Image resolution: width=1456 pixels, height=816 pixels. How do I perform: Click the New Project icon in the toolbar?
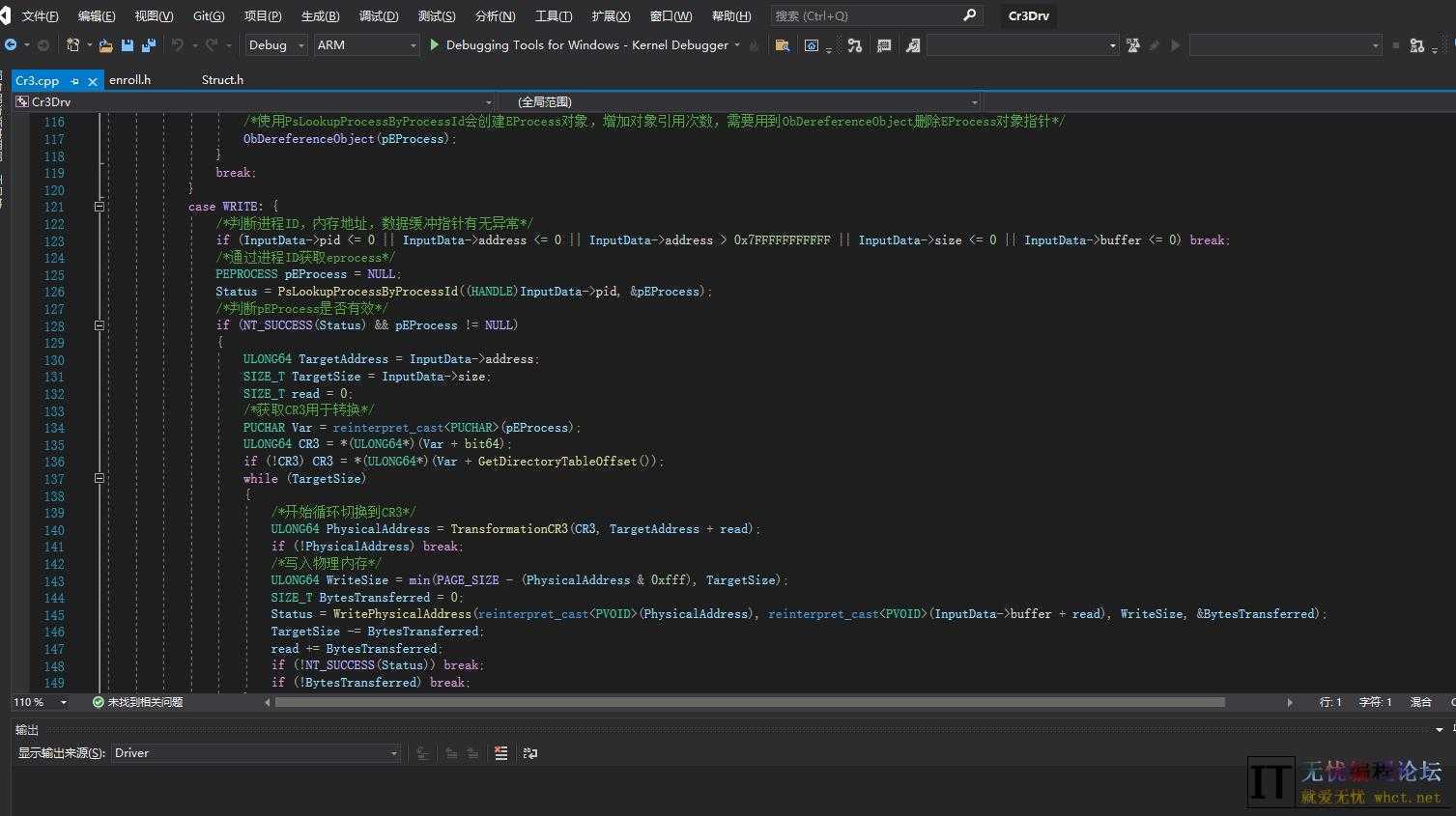click(x=72, y=44)
